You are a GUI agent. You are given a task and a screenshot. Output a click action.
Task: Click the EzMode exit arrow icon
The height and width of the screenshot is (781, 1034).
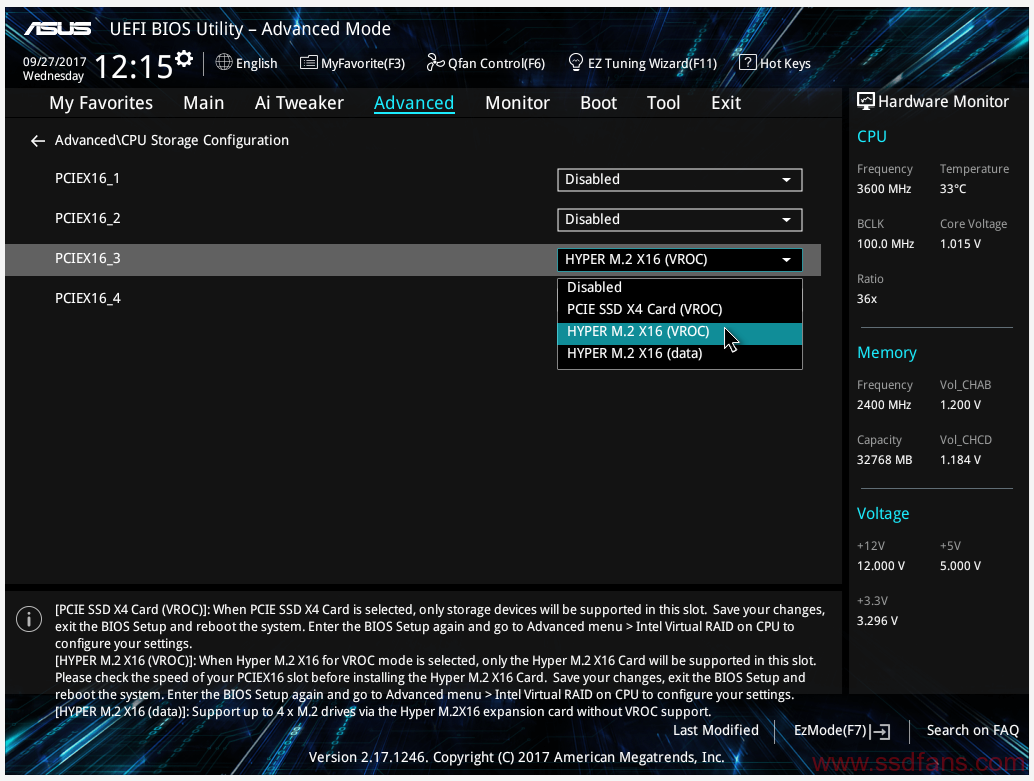[x=880, y=731]
